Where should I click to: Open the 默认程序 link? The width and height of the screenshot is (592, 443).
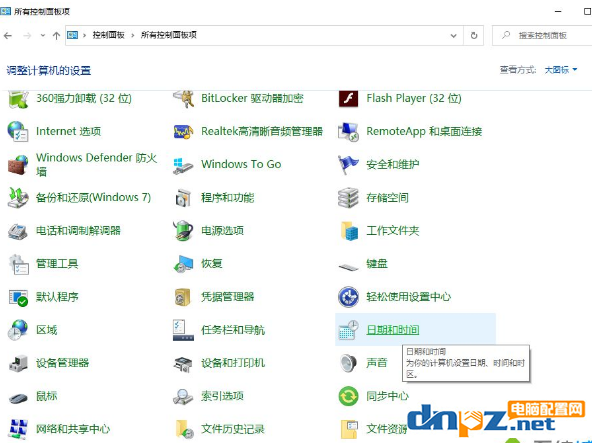[57, 297]
